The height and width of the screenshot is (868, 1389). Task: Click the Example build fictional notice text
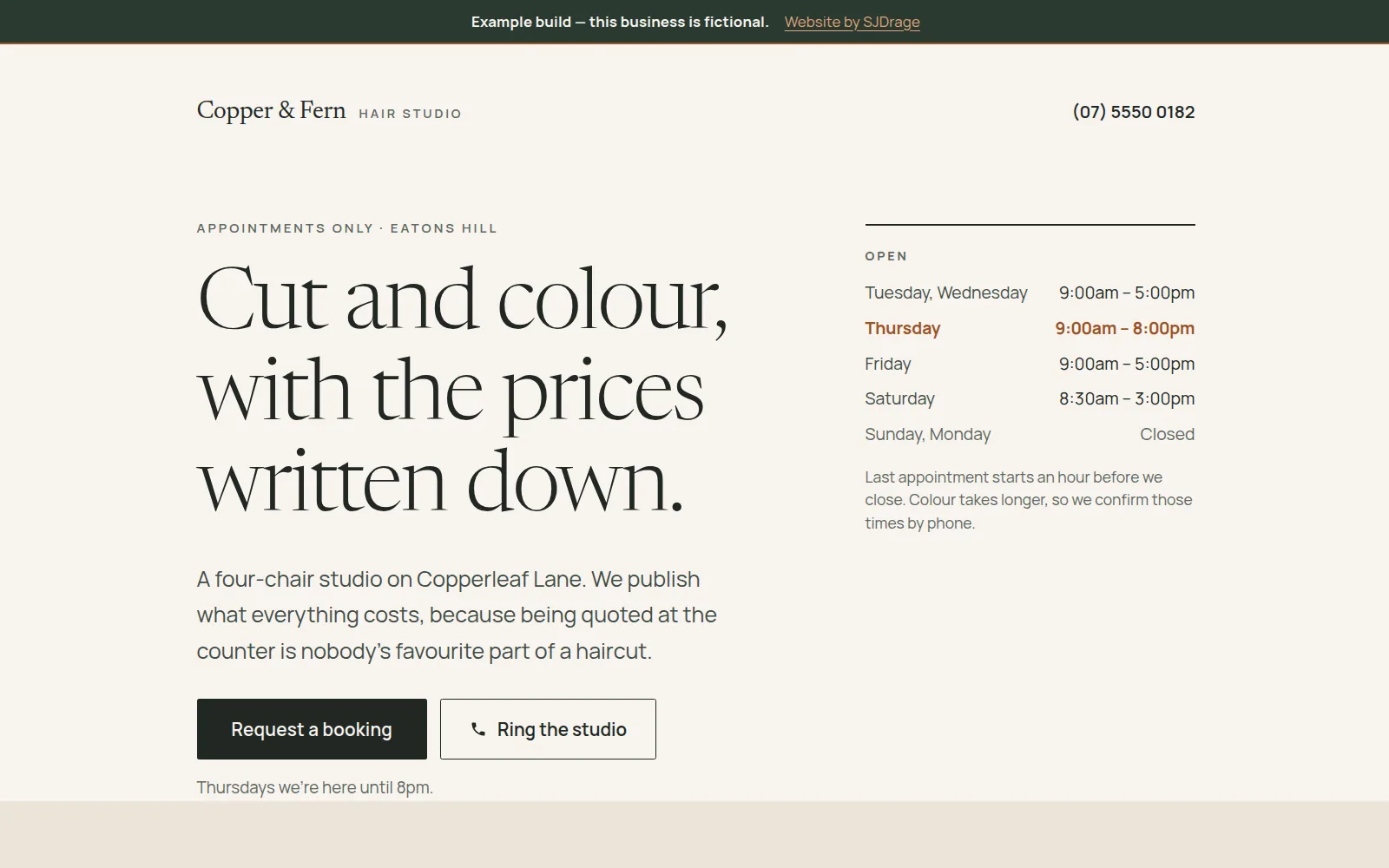coord(620,22)
